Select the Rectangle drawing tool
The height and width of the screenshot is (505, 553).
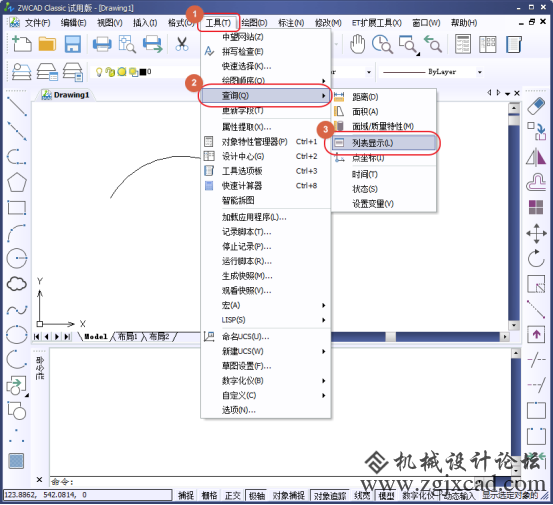17,208
